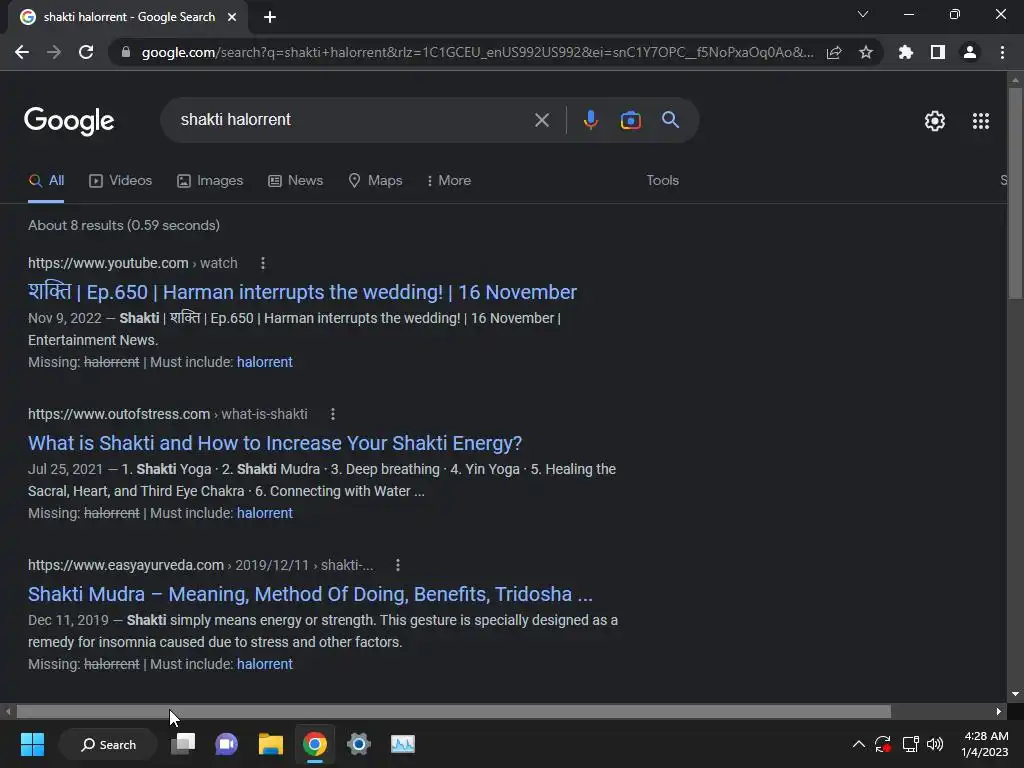Click halorrent must-include link under YouTube result

coord(264,362)
